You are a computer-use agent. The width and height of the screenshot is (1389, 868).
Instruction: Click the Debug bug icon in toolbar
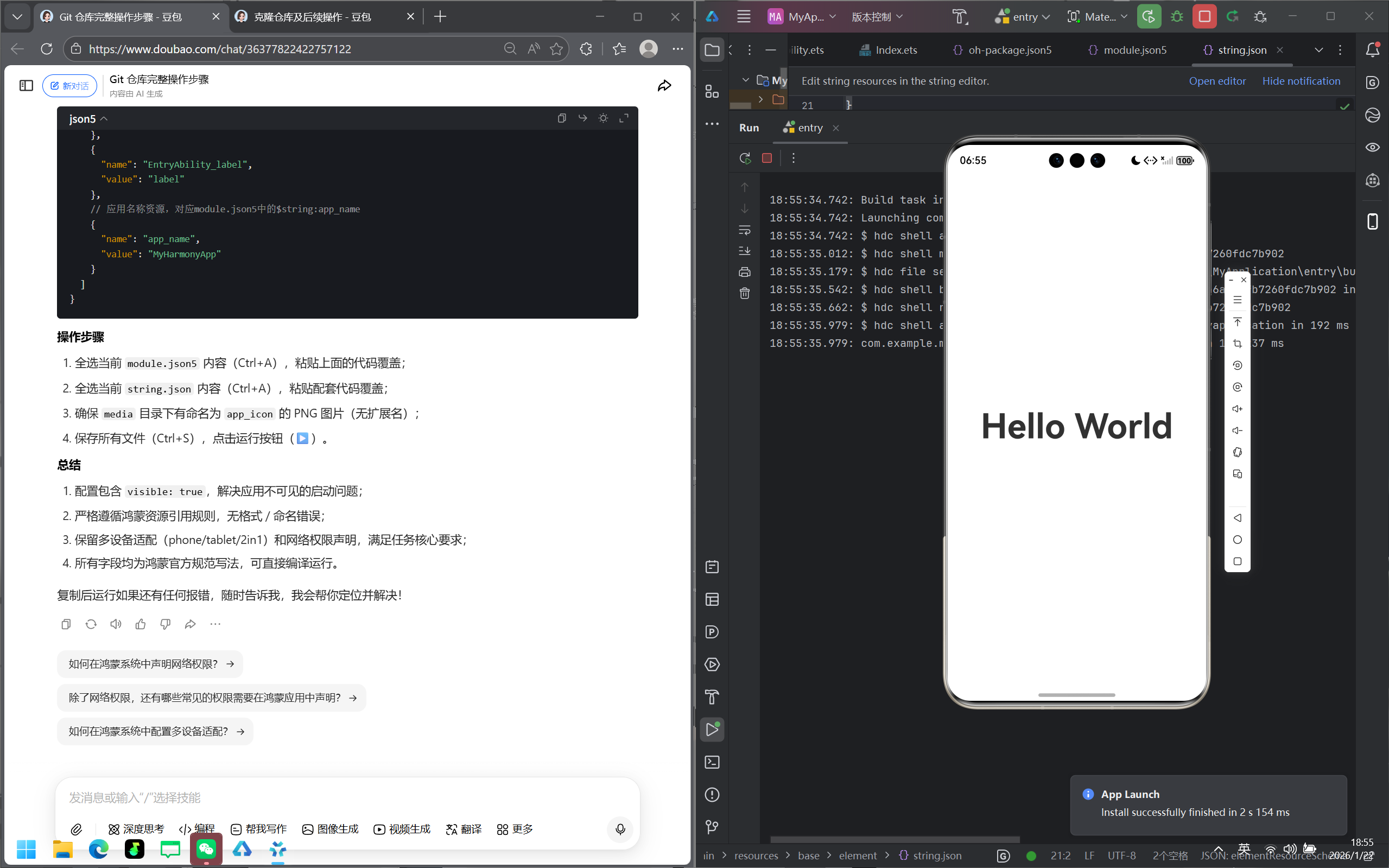(1177, 17)
